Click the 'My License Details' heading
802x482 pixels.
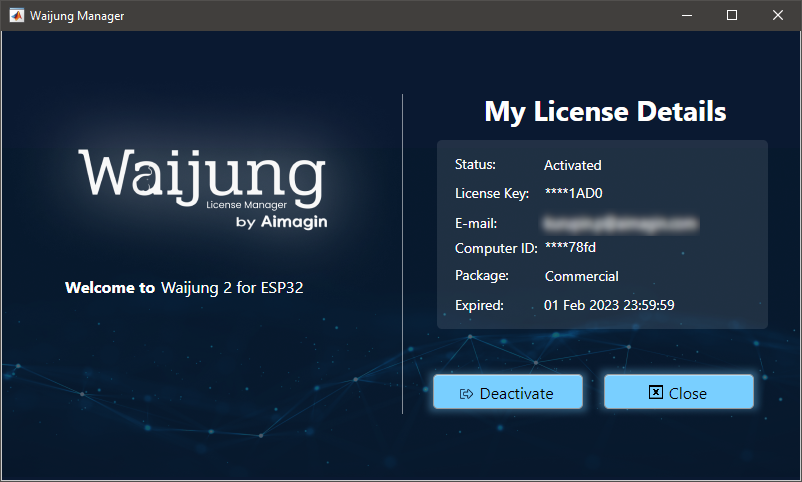[x=605, y=112]
